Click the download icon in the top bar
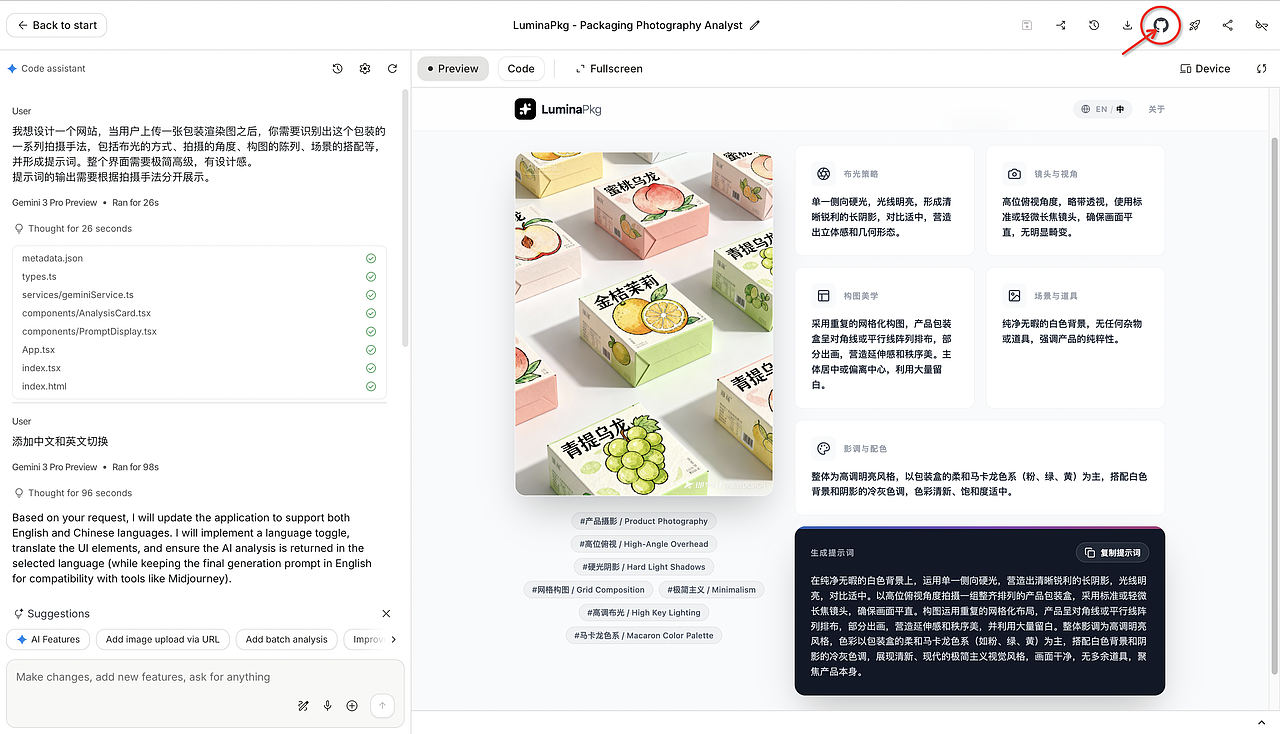Screen dimensions: 1280x734 (x=1126, y=25)
